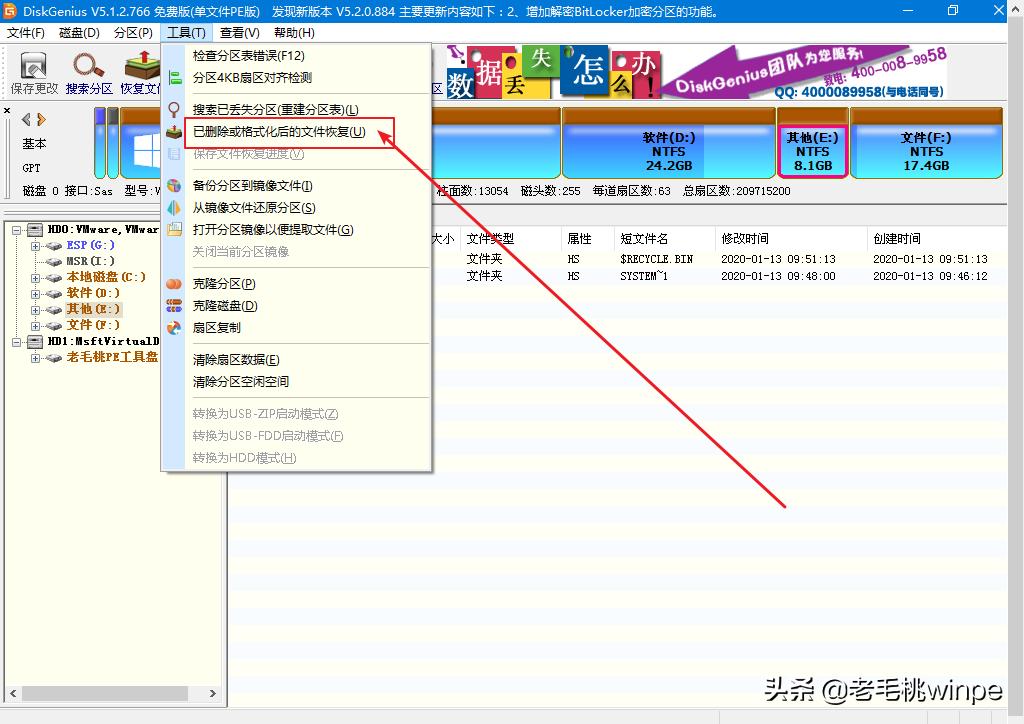Click the 扇区复制 sector copy menu icon
1024x724 pixels.
tap(174, 328)
